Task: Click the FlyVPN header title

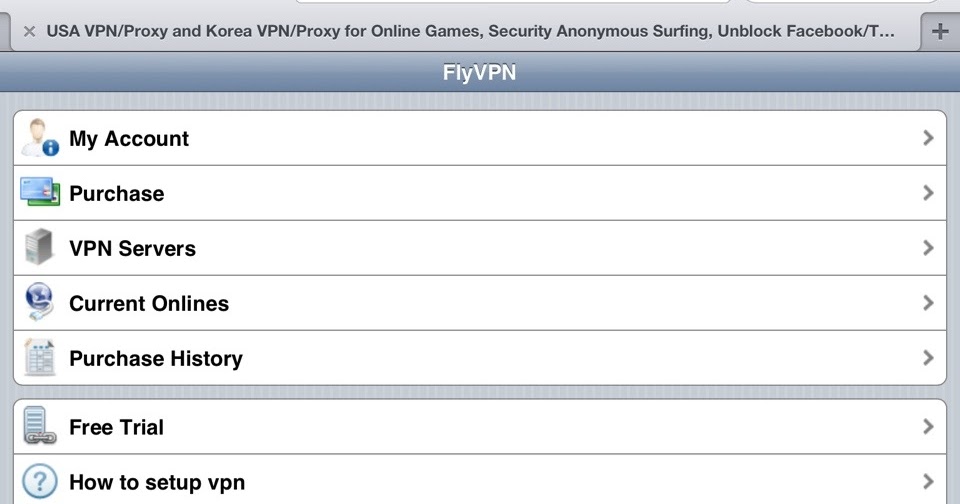Action: pos(479,72)
